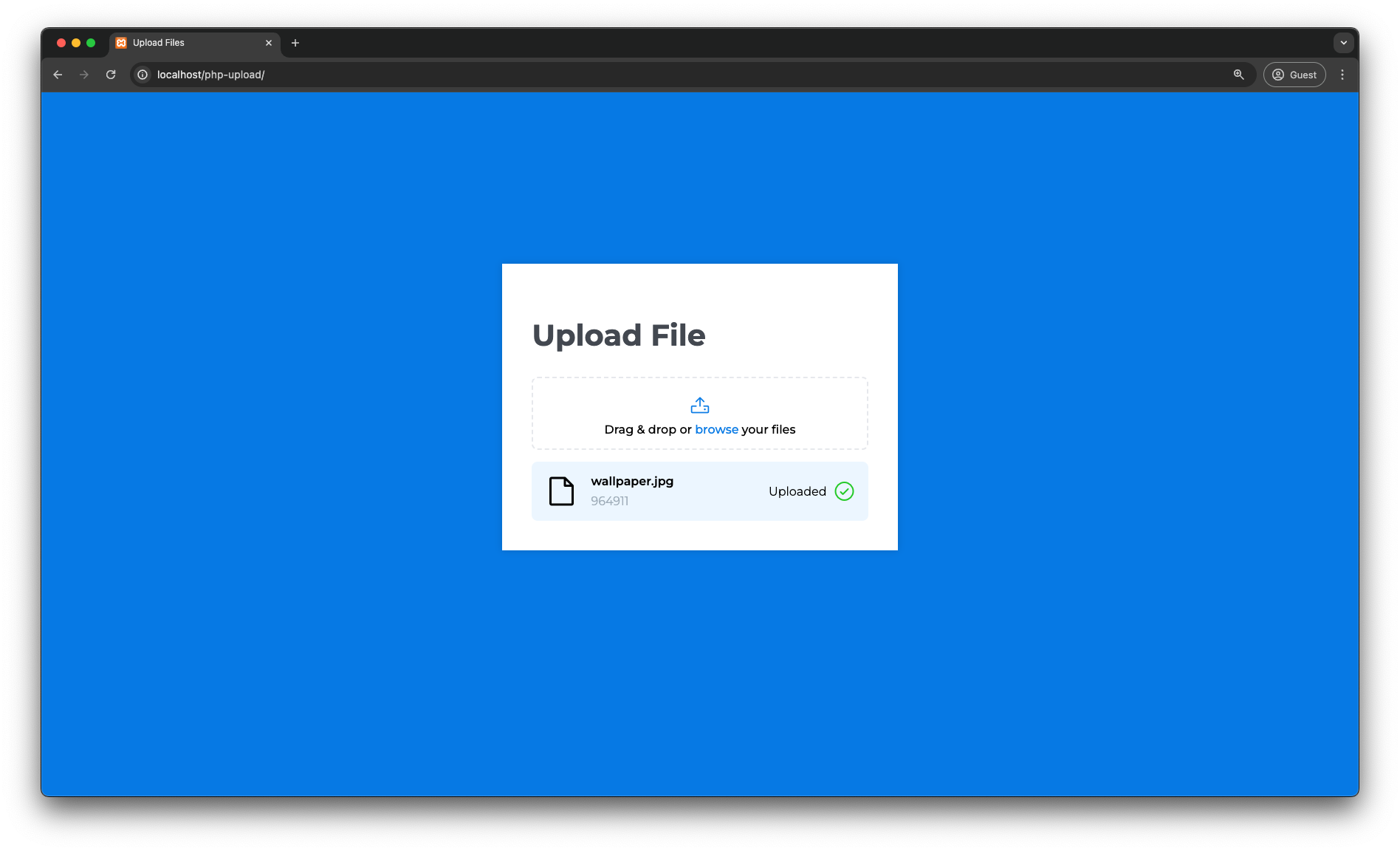Click the file icon next to wallpaper.jpg
Screen dimensions: 1400x851
coord(561,491)
